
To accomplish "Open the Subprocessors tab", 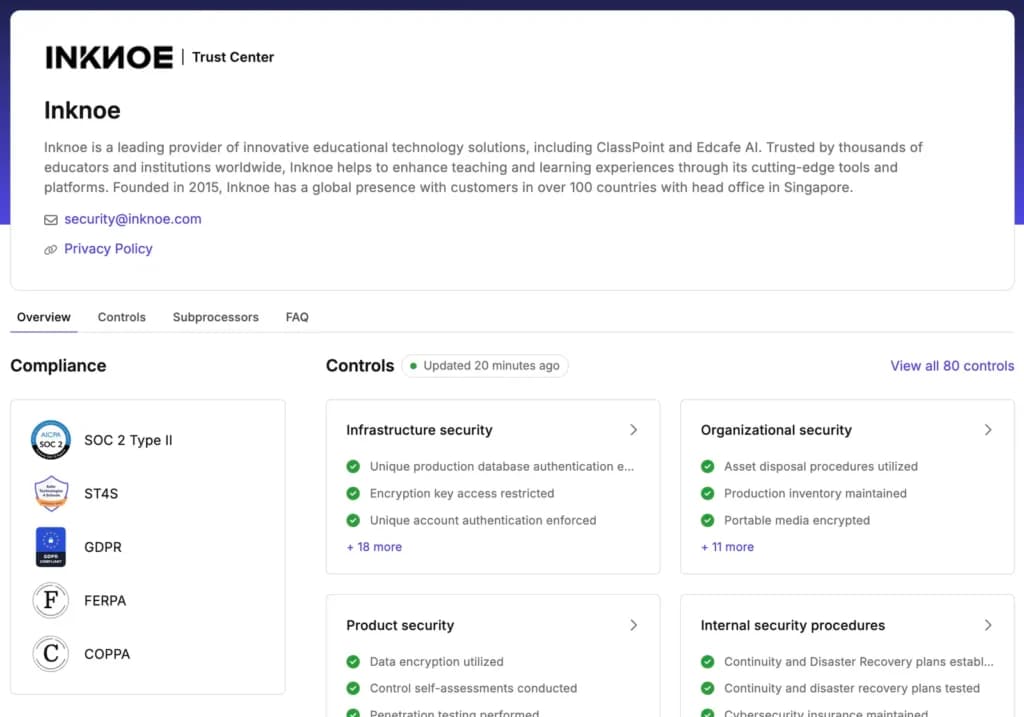I will (216, 317).
